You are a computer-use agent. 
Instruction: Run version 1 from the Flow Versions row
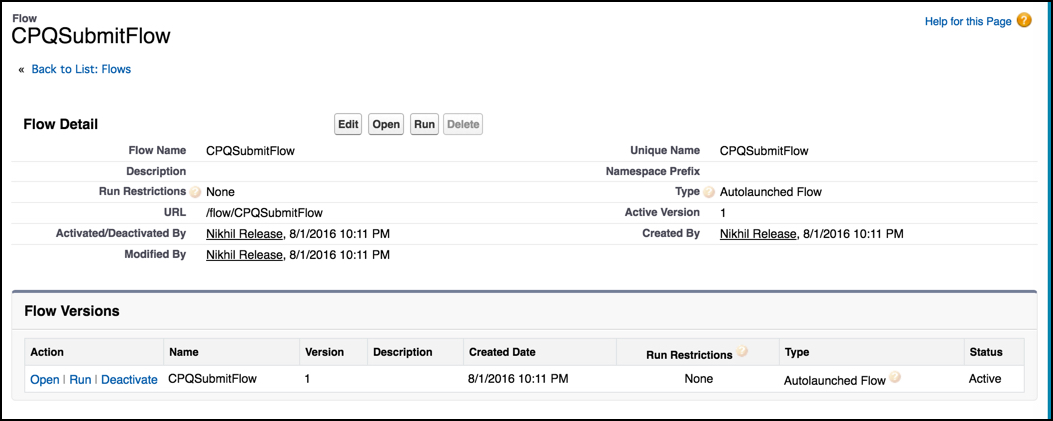[x=81, y=379]
